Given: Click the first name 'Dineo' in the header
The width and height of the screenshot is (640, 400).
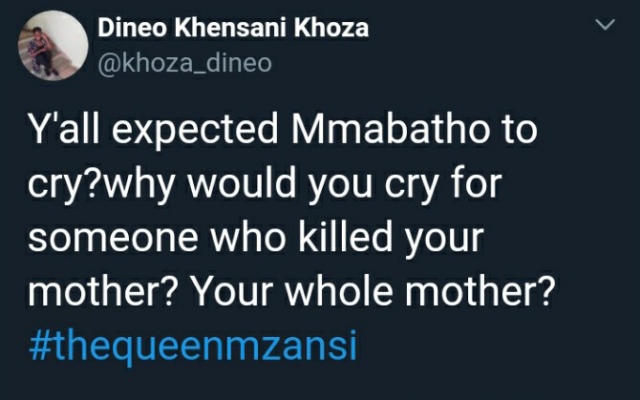Looking at the screenshot, I should (x=132, y=28).
